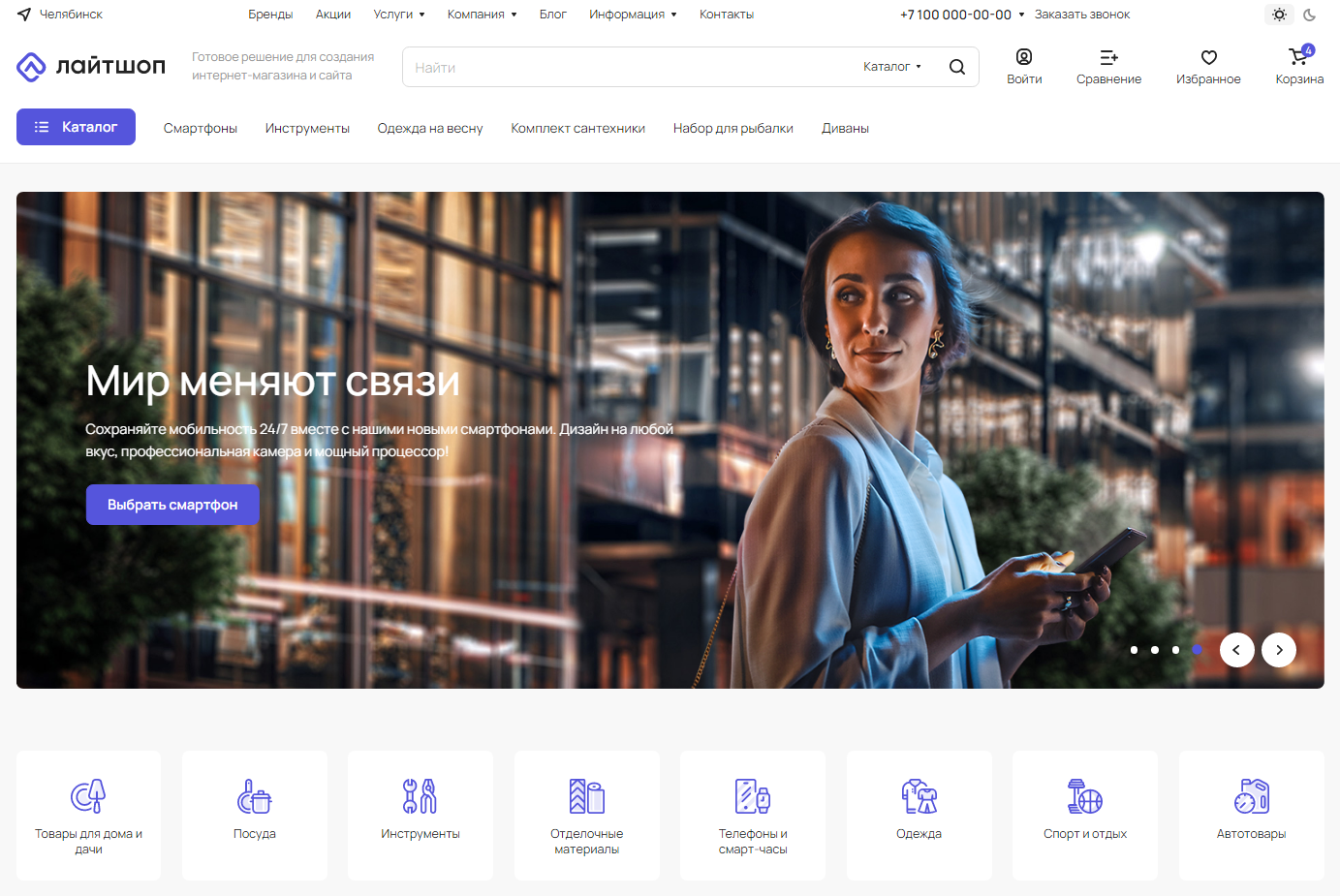Screen dimensions: 1340x896
Task: Click the Автотовары category icon
Action: [x=1252, y=796]
